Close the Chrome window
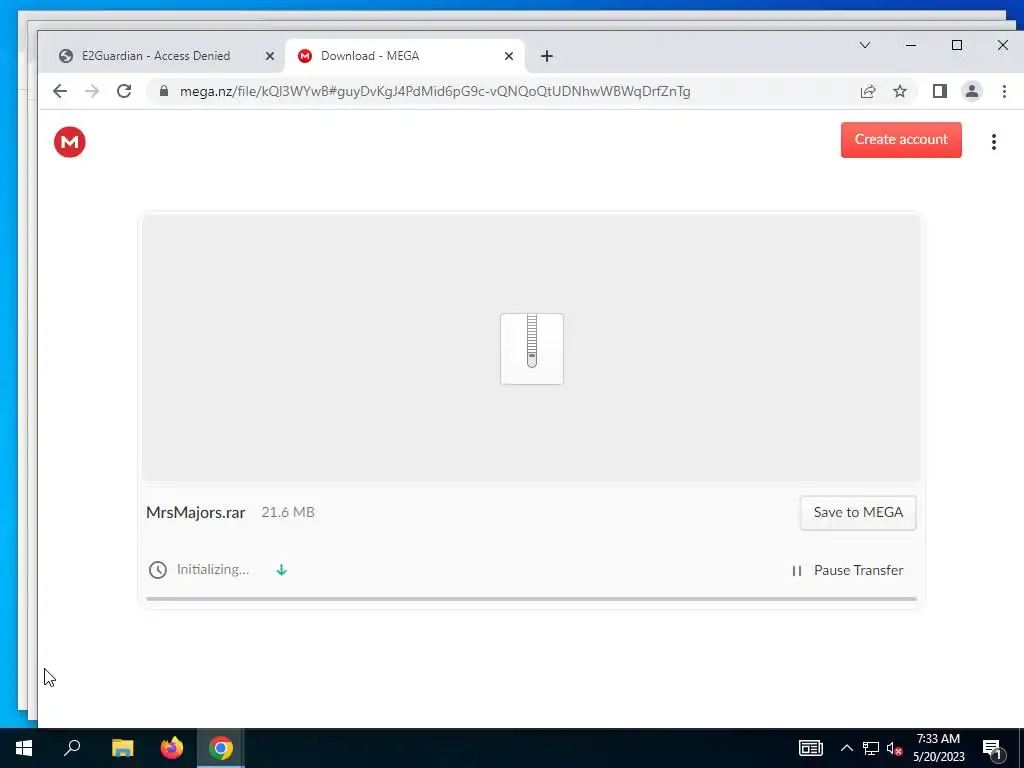The height and width of the screenshot is (768, 1024). (x=1002, y=45)
